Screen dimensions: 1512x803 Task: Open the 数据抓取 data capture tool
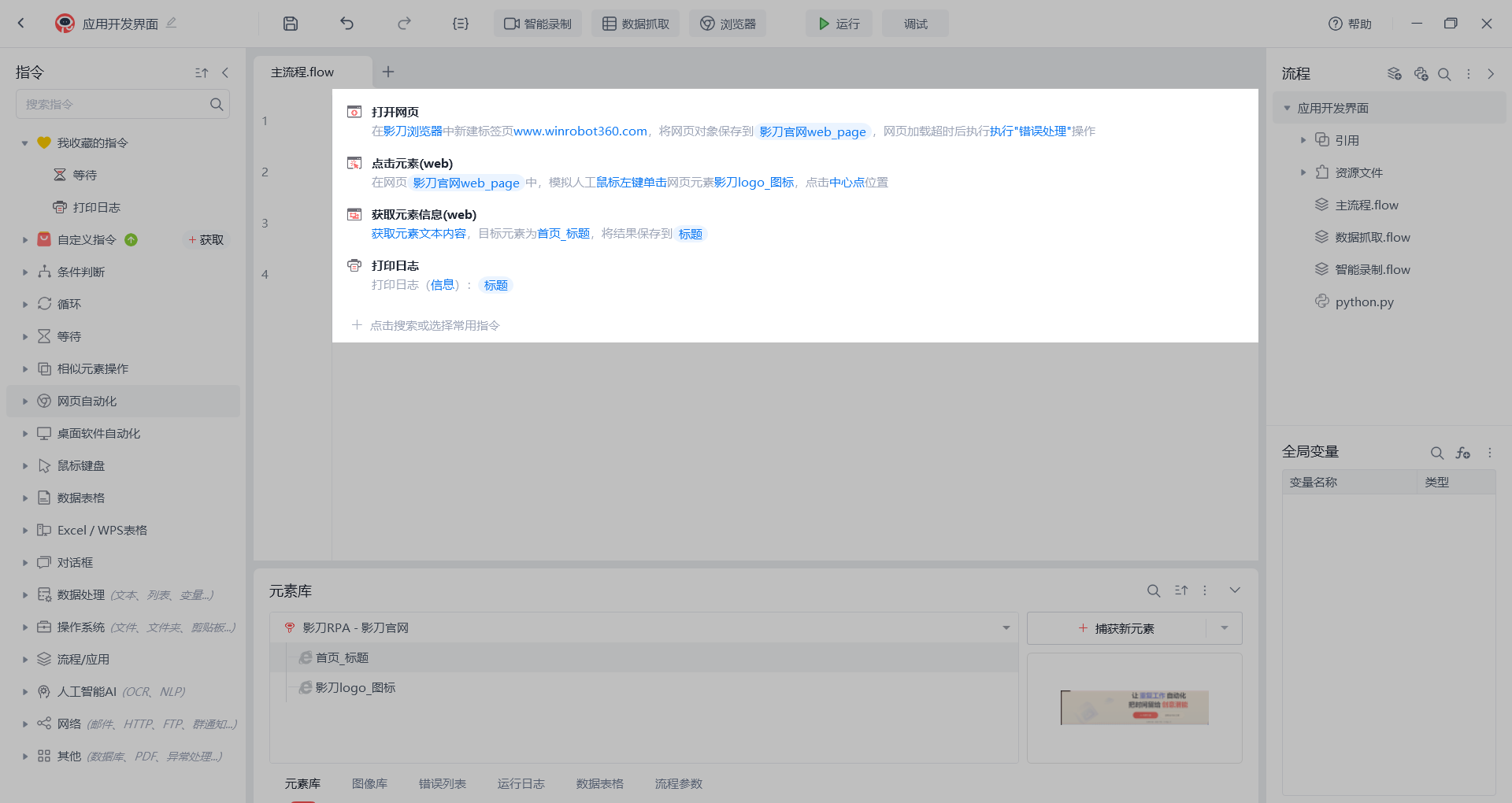pos(636,24)
